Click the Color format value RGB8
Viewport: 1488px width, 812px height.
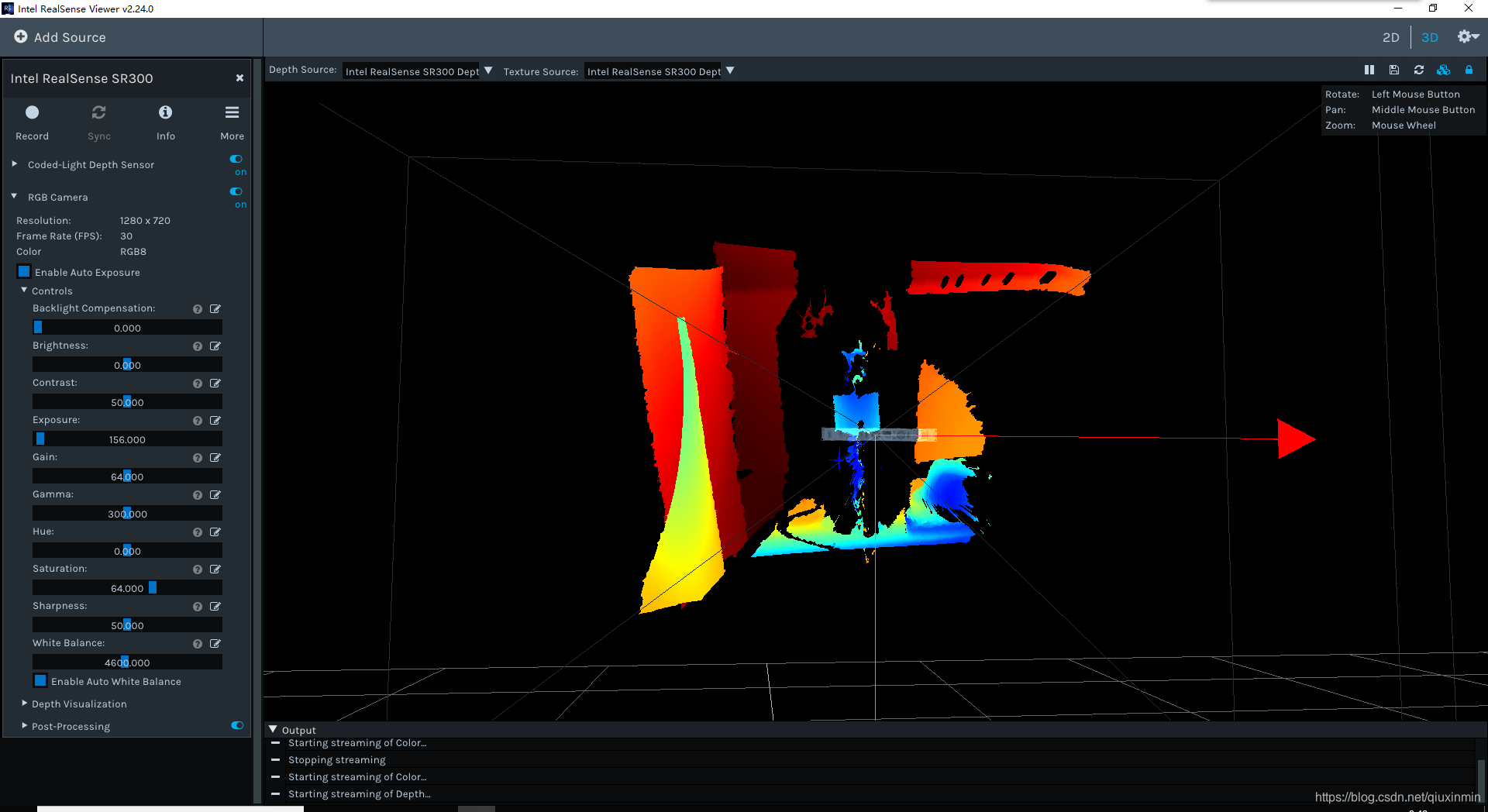133,252
